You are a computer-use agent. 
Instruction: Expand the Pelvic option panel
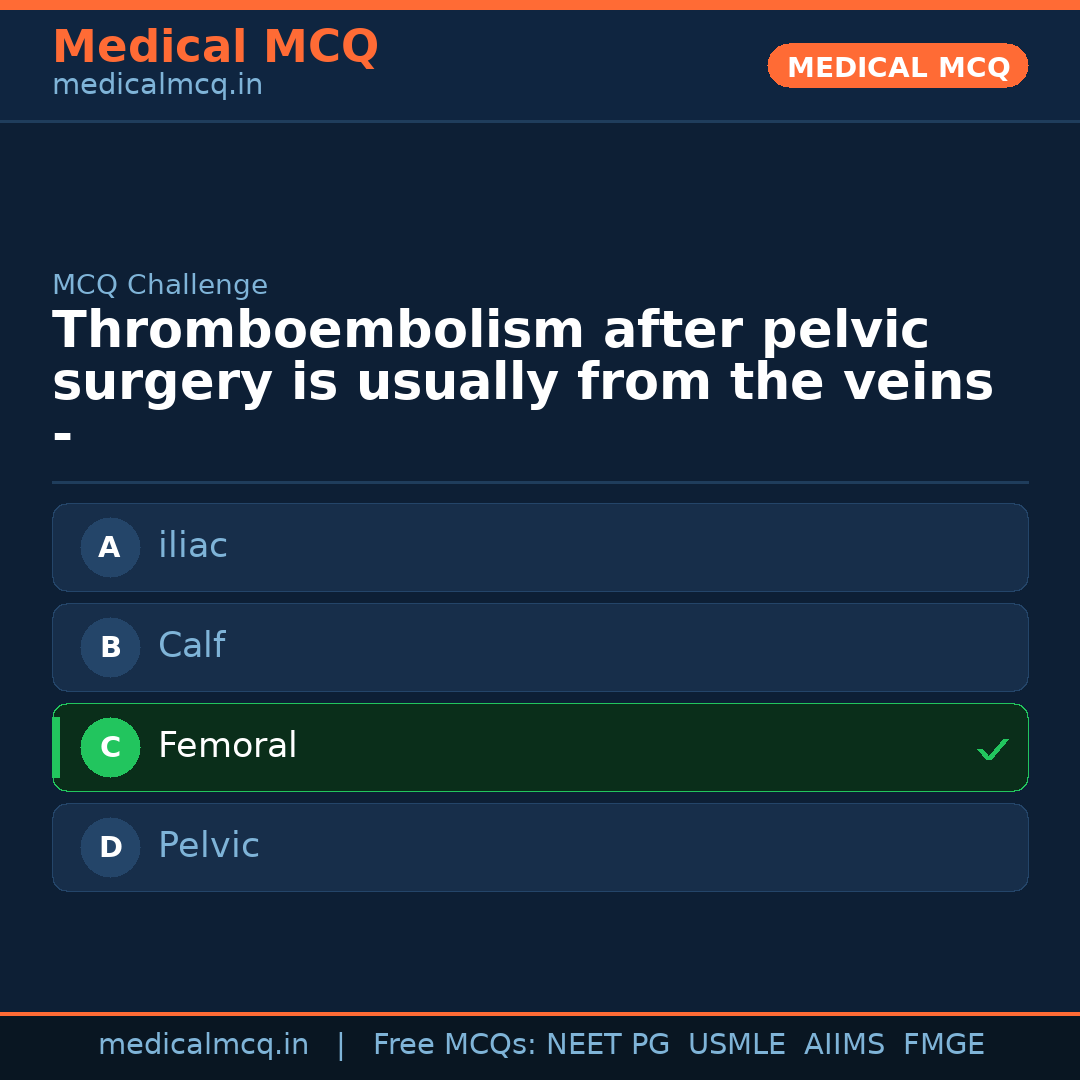click(x=540, y=847)
